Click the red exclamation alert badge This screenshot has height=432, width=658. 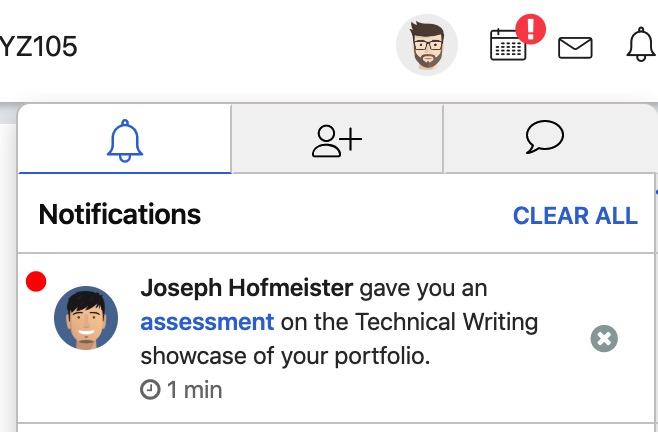point(530,29)
